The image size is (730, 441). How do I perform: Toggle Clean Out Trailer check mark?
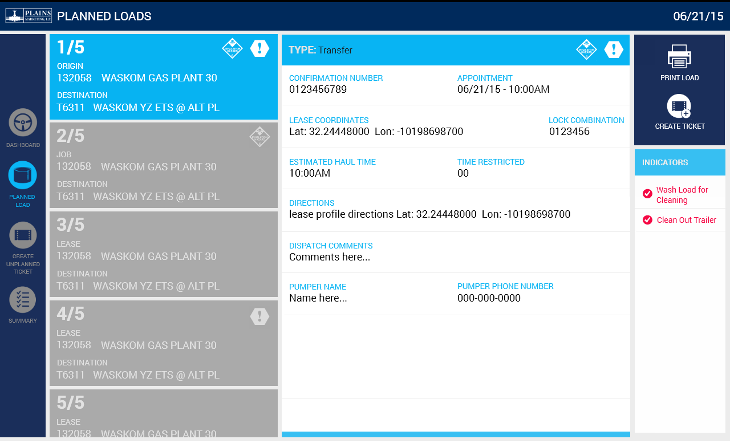(647, 220)
